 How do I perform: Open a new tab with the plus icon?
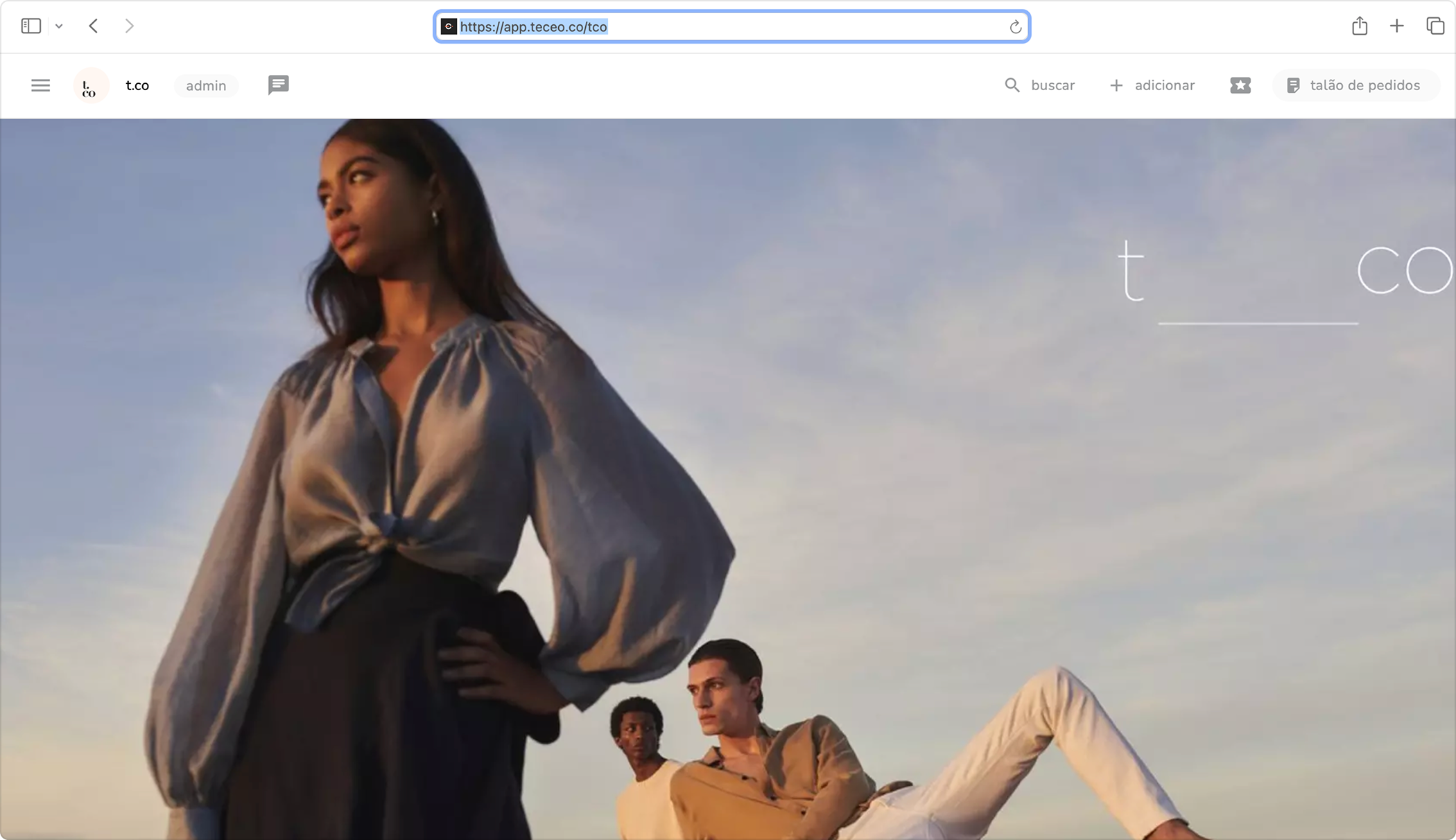1396,26
